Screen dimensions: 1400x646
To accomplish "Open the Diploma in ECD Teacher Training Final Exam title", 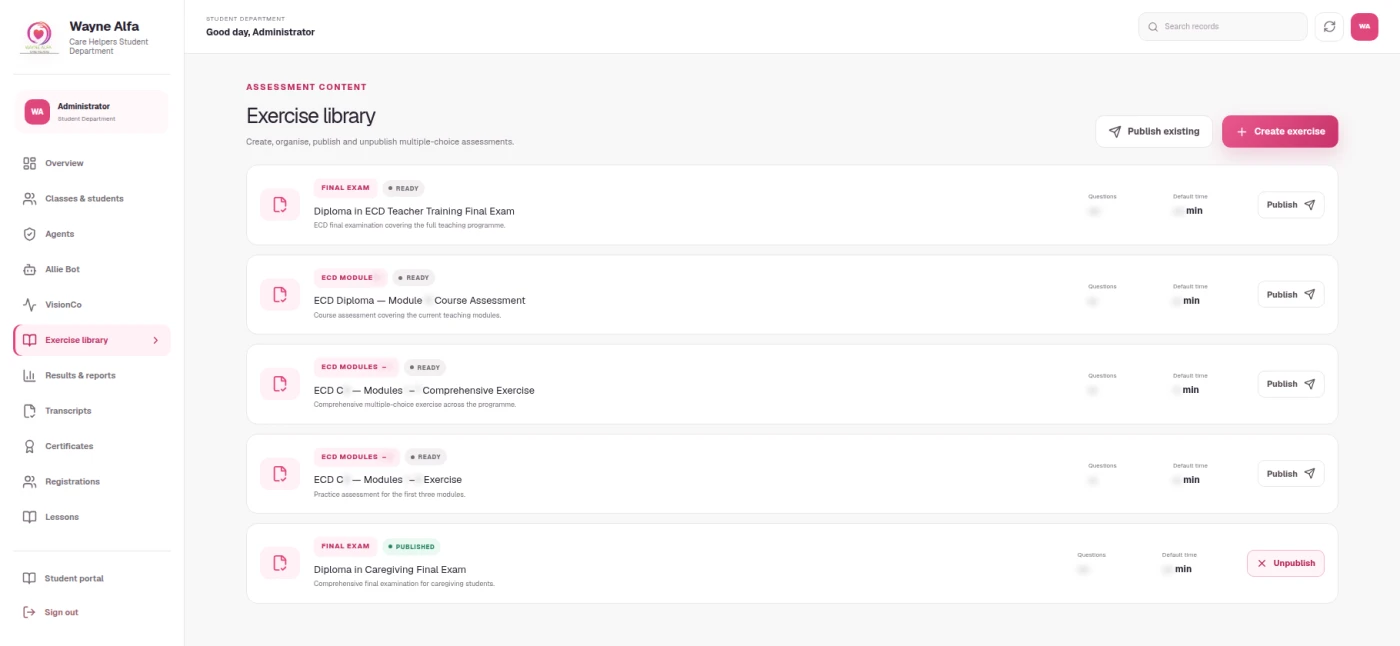I will (414, 212).
